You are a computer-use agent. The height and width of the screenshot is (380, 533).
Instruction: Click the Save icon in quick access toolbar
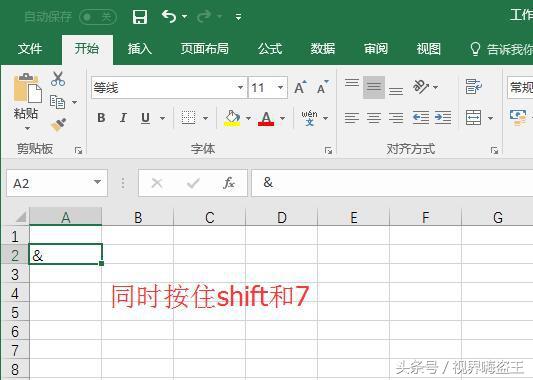[140, 17]
